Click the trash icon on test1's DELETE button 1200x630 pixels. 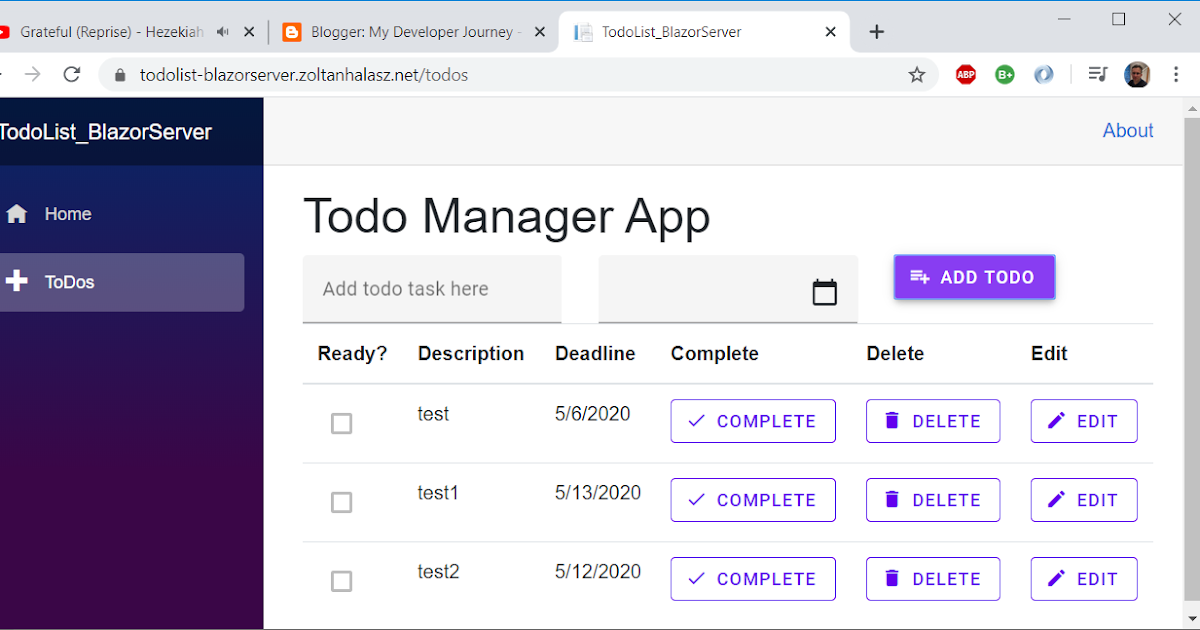(891, 499)
